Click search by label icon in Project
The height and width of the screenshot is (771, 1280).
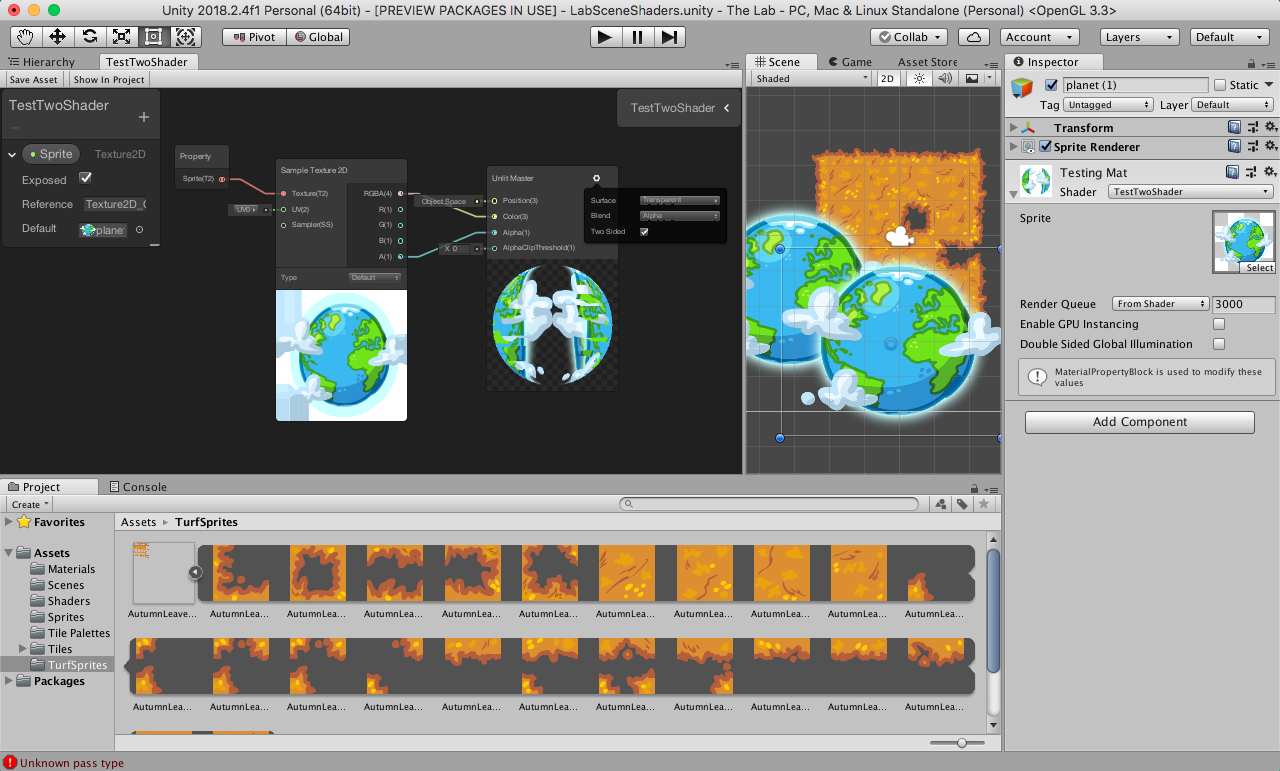click(x=962, y=504)
